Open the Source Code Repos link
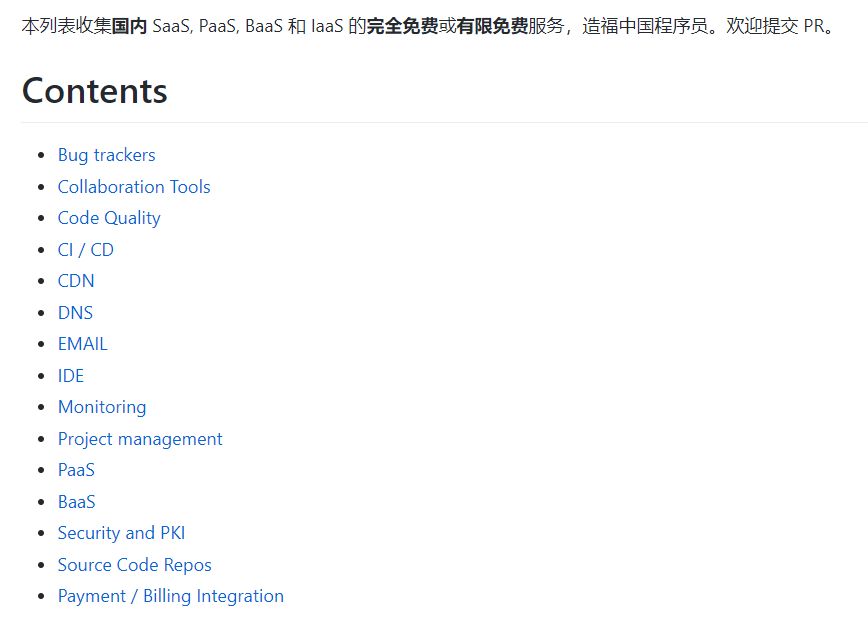The image size is (868, 617). pos(135,565)
